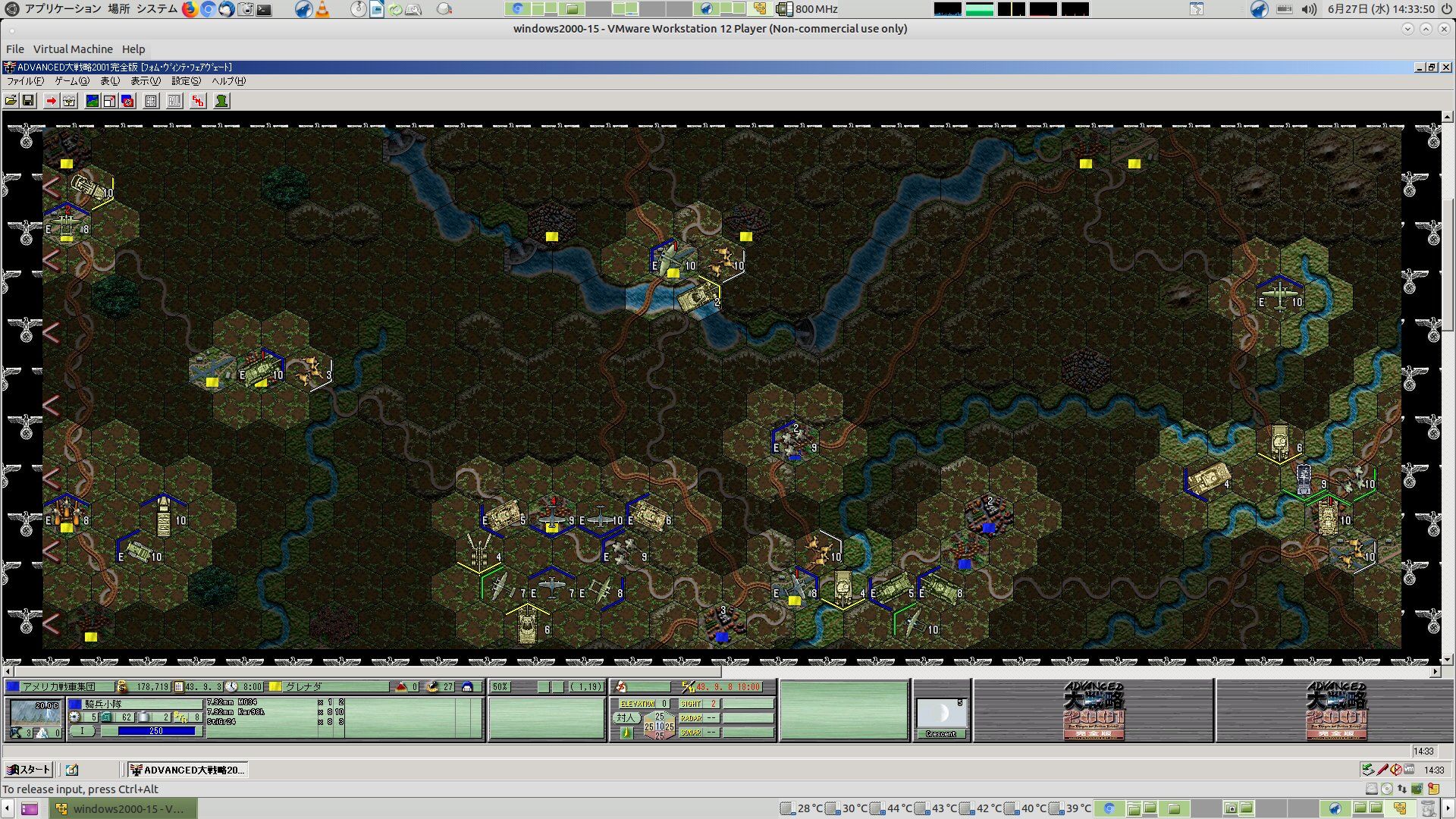This screenshot has width=1456, height=819.
Task: Click the red END turn icon
Action: point(198,101)
